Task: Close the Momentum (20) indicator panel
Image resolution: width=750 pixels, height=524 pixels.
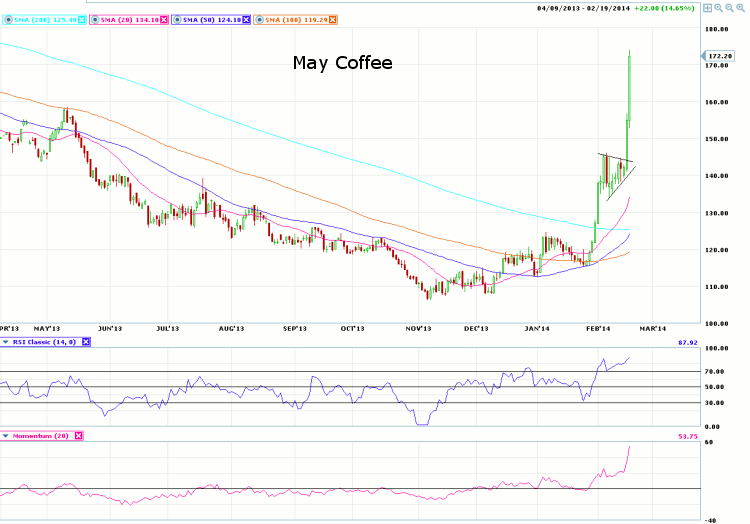Action: [x=78, y=436]
